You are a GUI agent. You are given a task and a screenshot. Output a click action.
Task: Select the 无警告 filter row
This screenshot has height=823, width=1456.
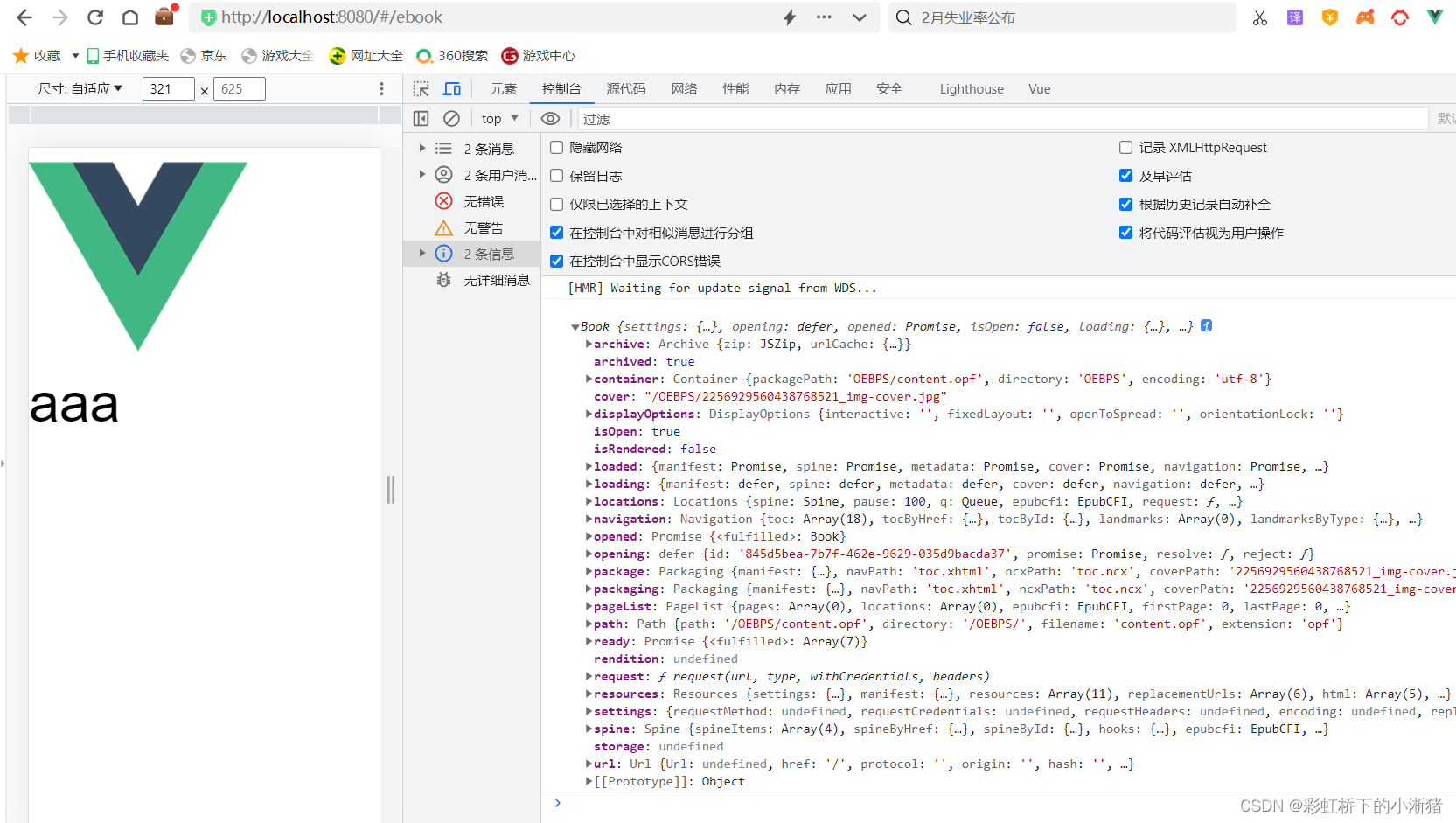(471, 227)
